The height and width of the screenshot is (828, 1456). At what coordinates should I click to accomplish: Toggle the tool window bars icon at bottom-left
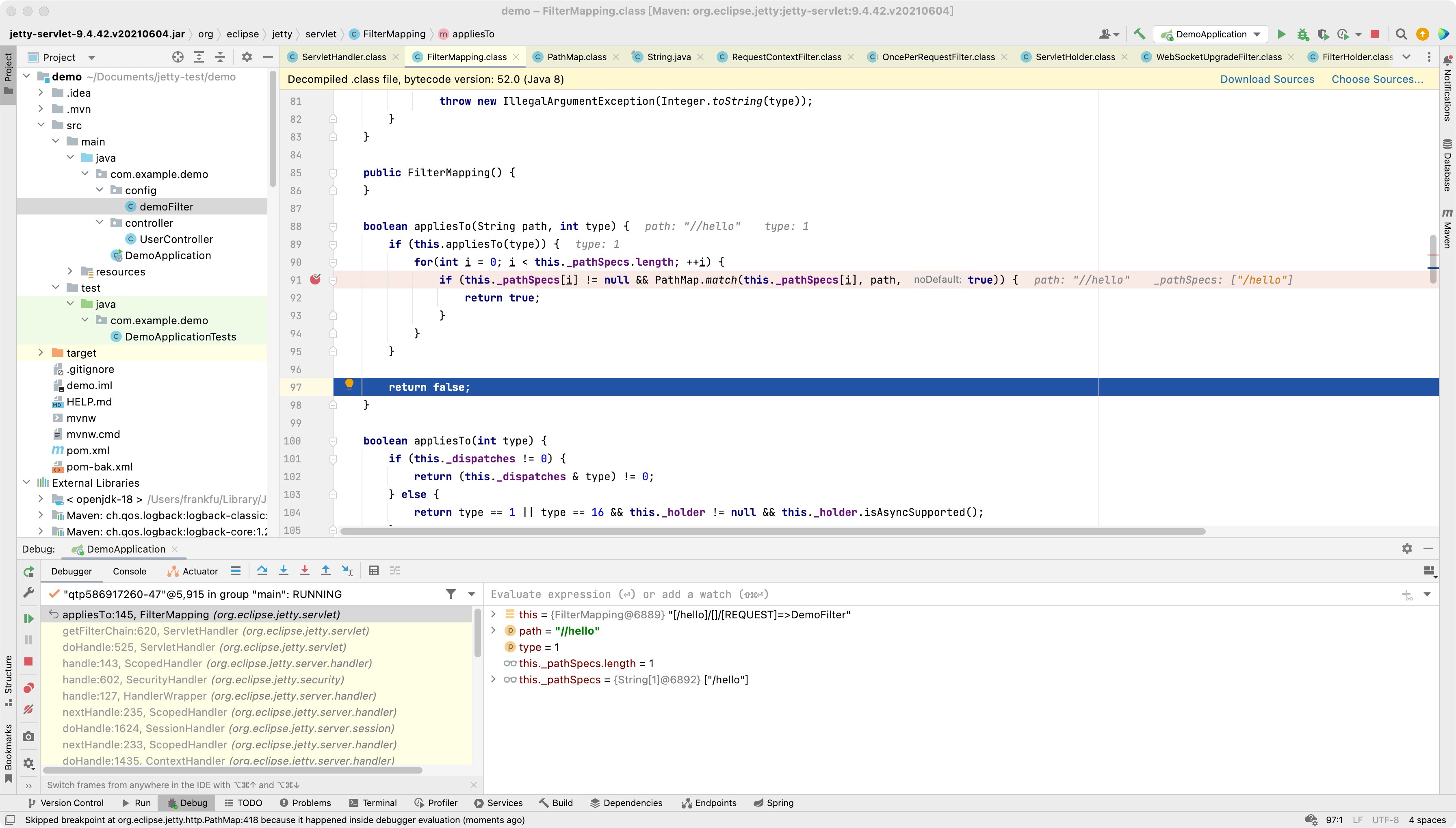9,819
